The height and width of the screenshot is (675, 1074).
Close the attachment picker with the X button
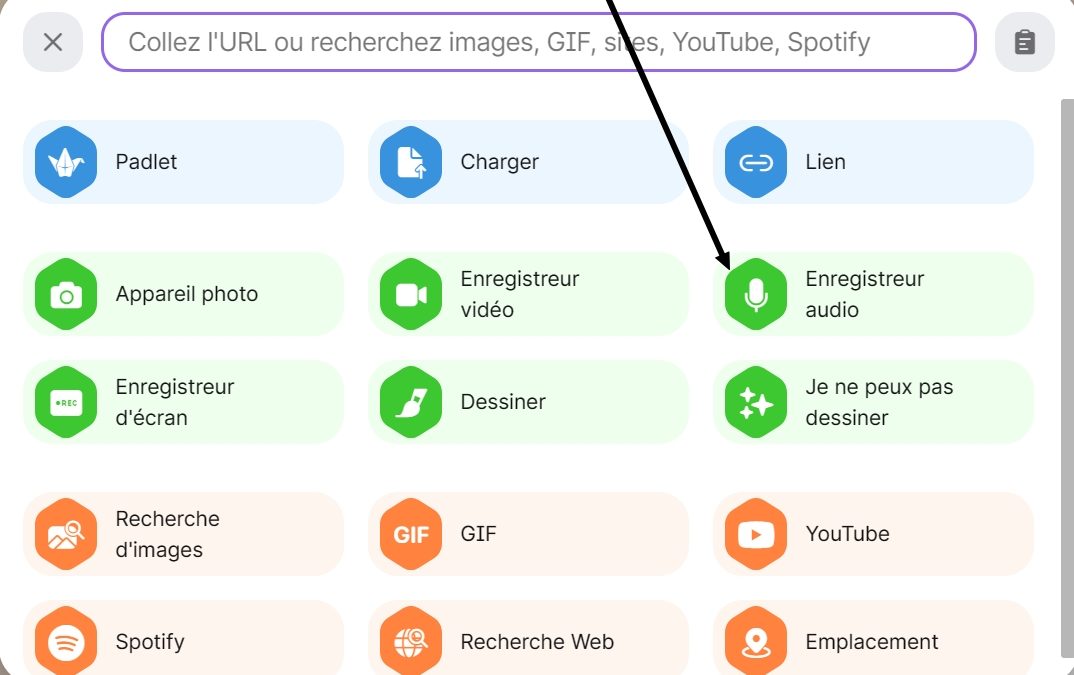[53, 42]
